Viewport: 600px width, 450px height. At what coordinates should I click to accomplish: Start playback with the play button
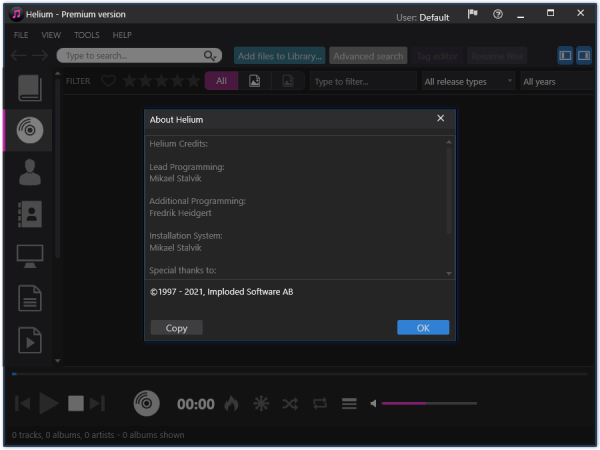[49, 403]
